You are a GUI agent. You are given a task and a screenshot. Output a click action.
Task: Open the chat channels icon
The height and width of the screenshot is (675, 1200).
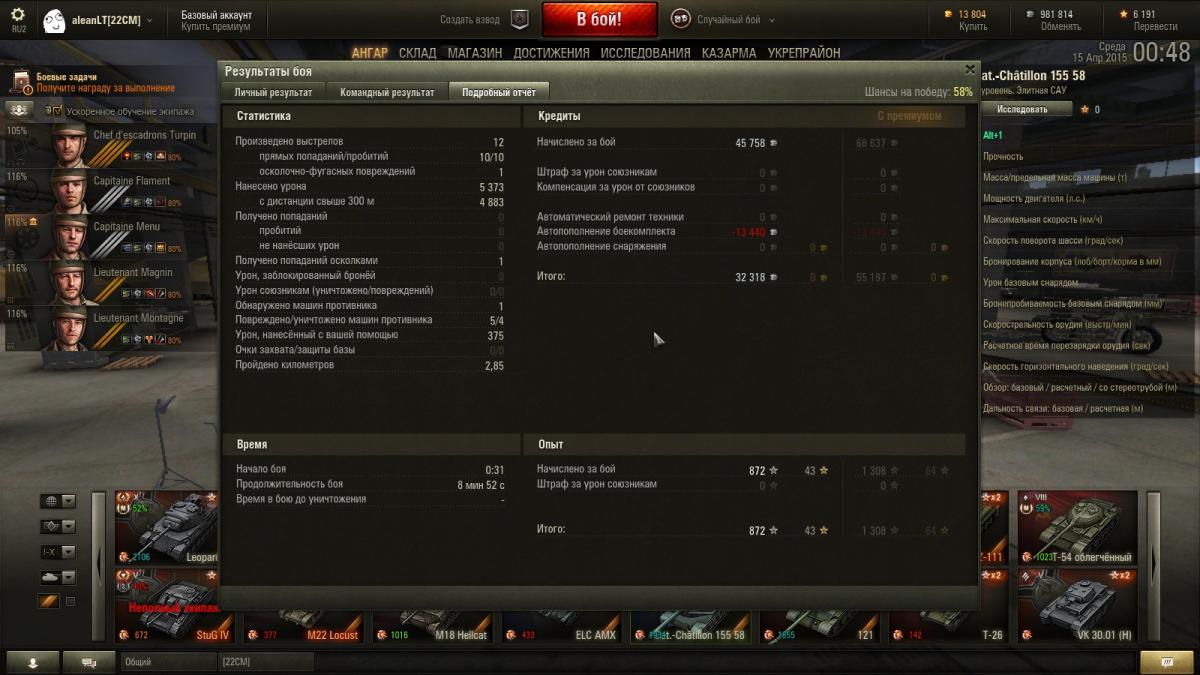89,662
